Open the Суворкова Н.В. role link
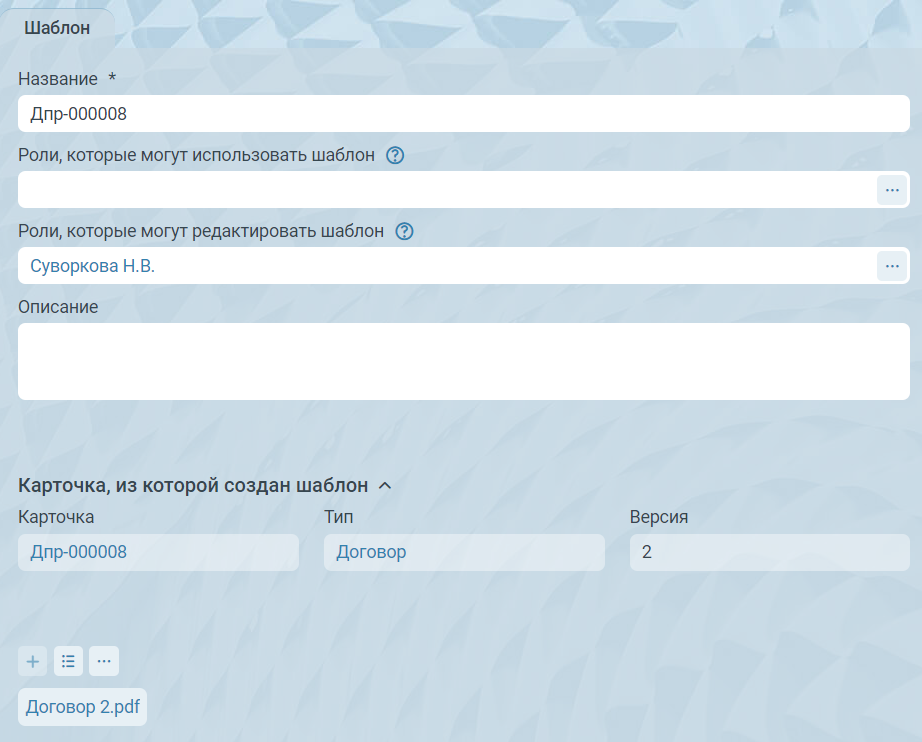The width and height of the screenshot is (922, 742). pyautogui.click(x=93, y=266)
